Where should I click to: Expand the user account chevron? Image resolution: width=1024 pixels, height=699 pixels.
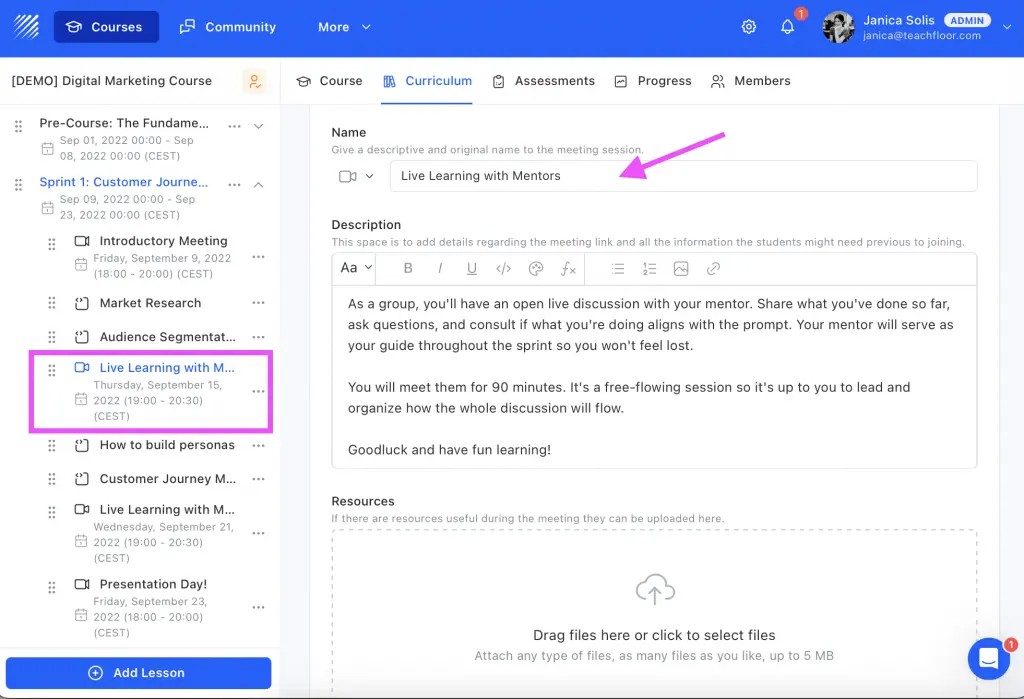pyautogui.click(x=1007, y=27)
